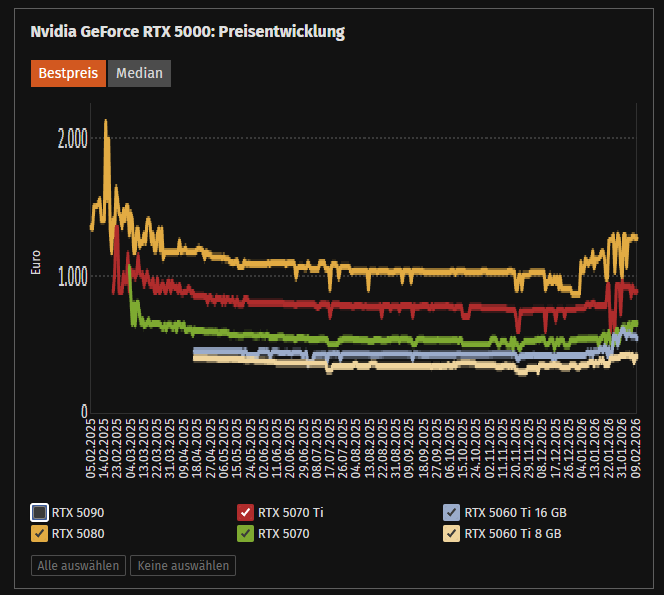Click the 0 y-axis value

click(x=84, y=411)
